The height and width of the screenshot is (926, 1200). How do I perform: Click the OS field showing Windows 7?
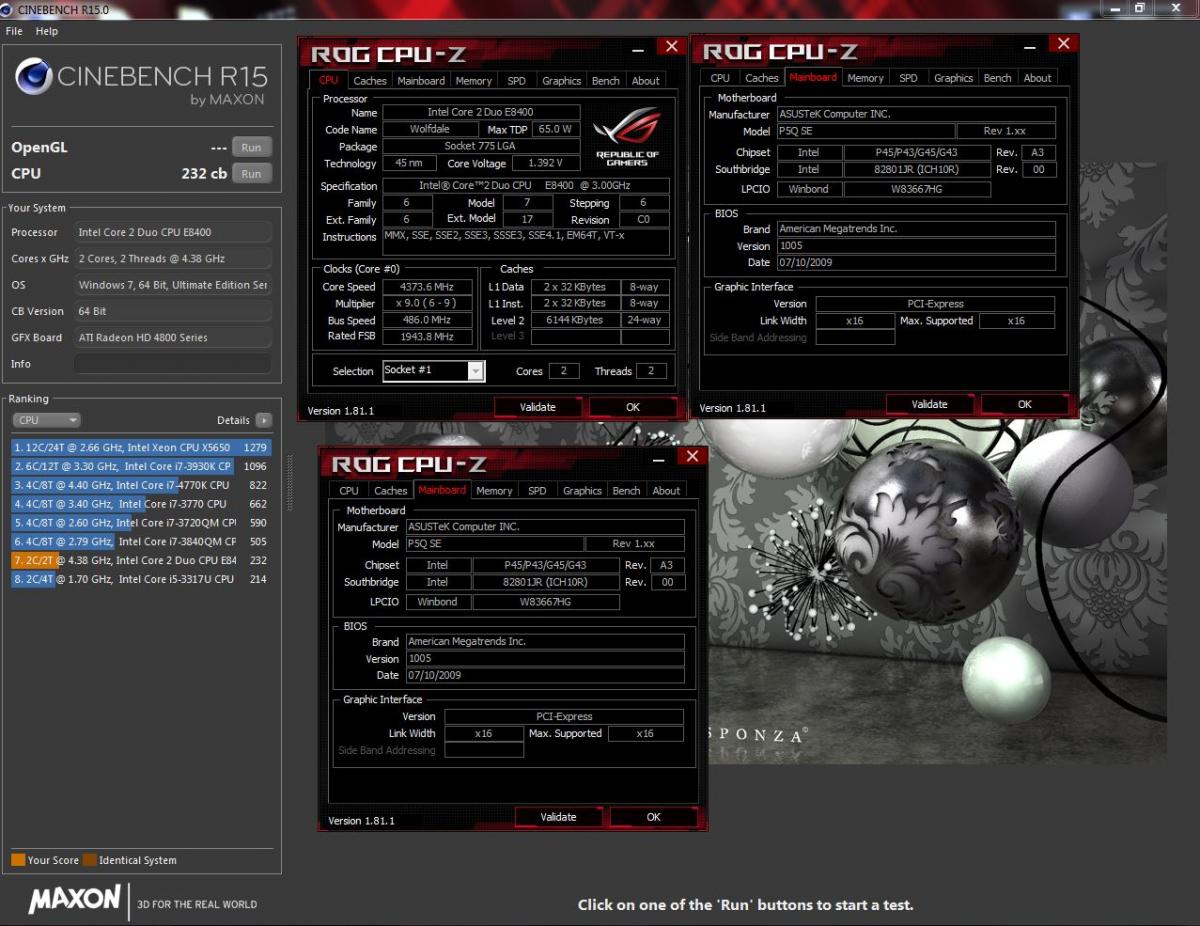172,285
